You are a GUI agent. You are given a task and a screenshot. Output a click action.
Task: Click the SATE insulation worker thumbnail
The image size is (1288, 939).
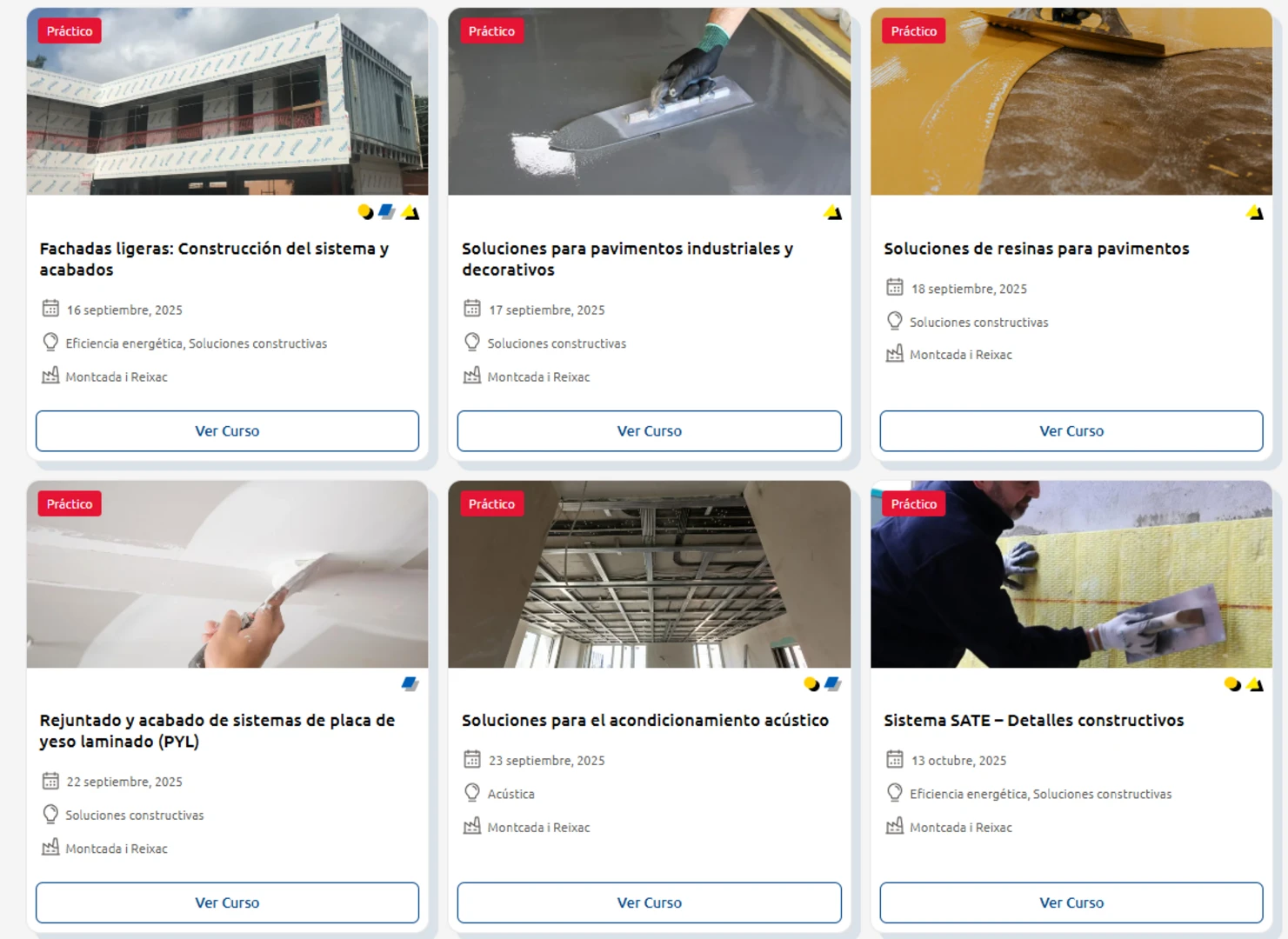click(1071, 575)
